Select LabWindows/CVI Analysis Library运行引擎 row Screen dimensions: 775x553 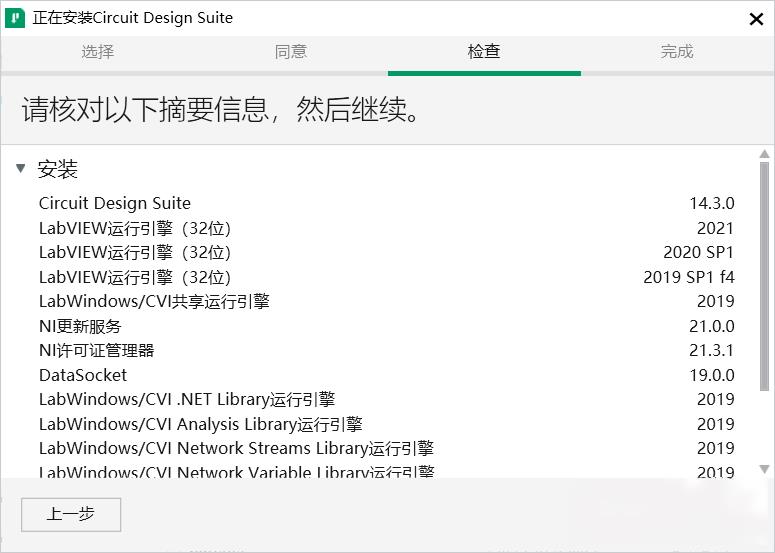click(387, 424)
